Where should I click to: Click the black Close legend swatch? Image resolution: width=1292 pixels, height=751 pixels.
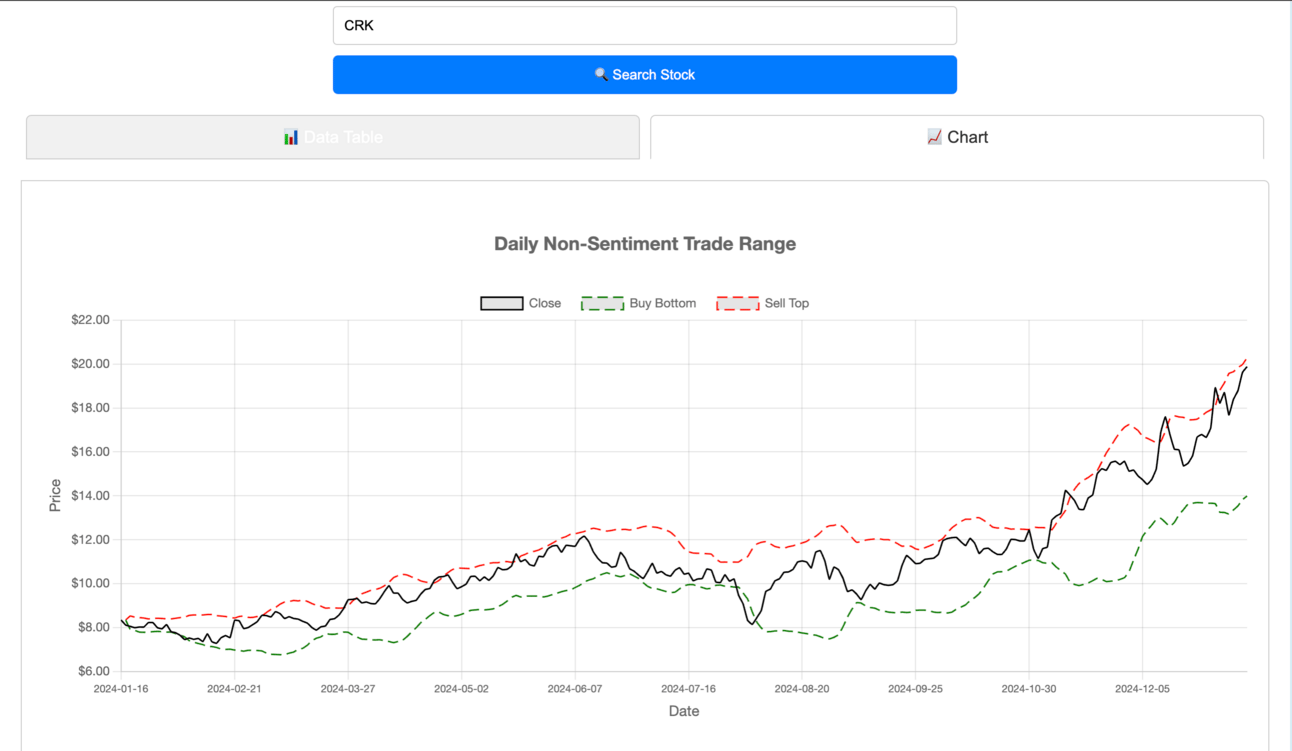tap(502, 303)
